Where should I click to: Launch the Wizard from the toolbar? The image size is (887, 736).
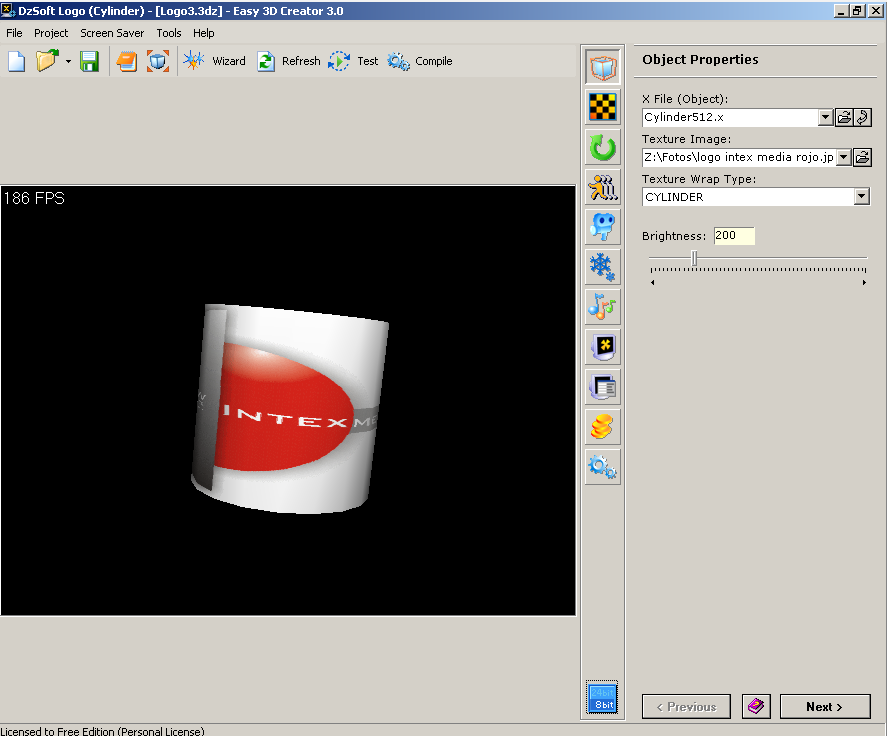[214, 61]
